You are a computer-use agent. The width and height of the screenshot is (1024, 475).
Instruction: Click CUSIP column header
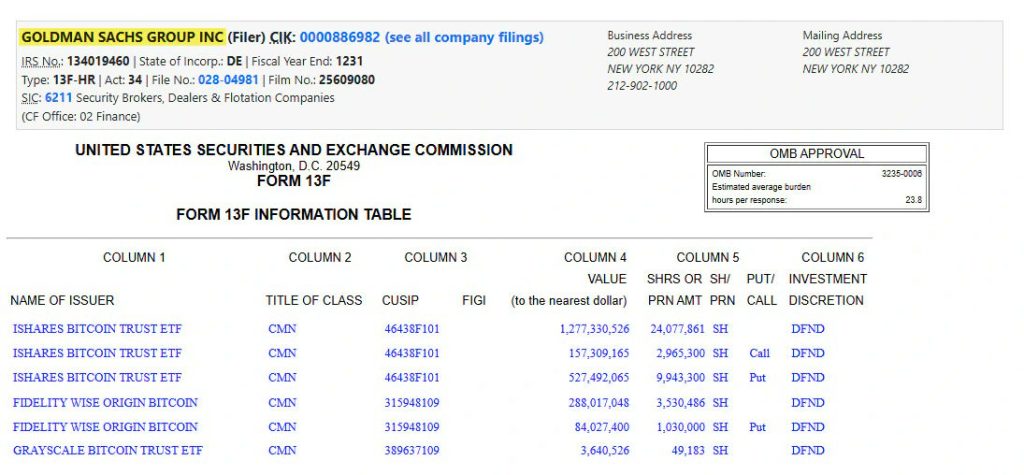tap(400, 301)
